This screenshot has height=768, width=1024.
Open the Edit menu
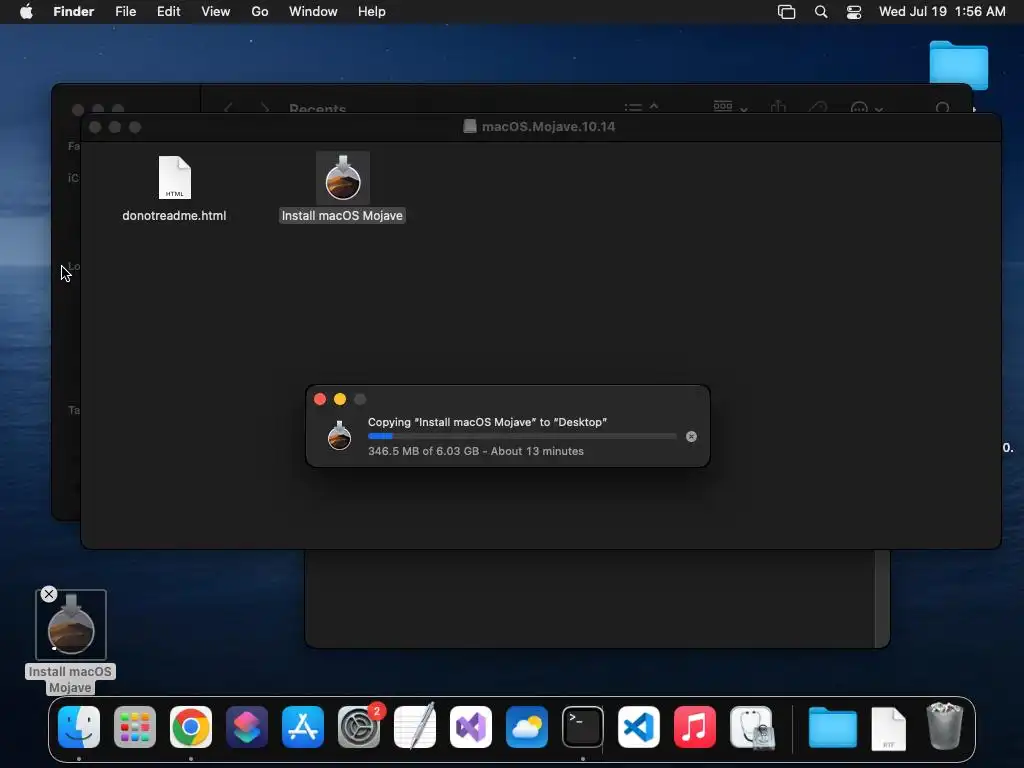(x=168, y=12)
